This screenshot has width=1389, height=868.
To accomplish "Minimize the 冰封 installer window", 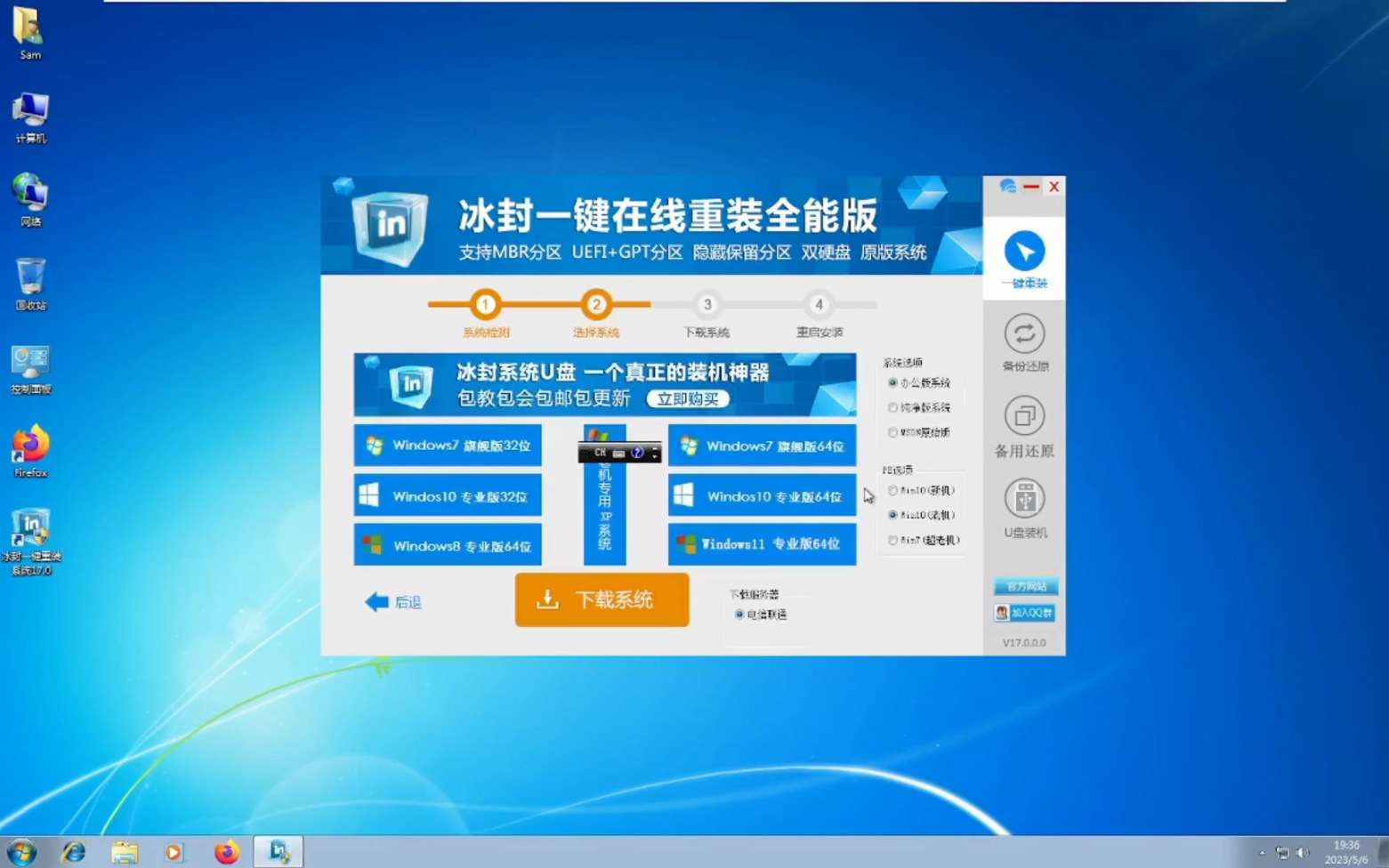I will pyautogui.click(x=1031, y=186).
